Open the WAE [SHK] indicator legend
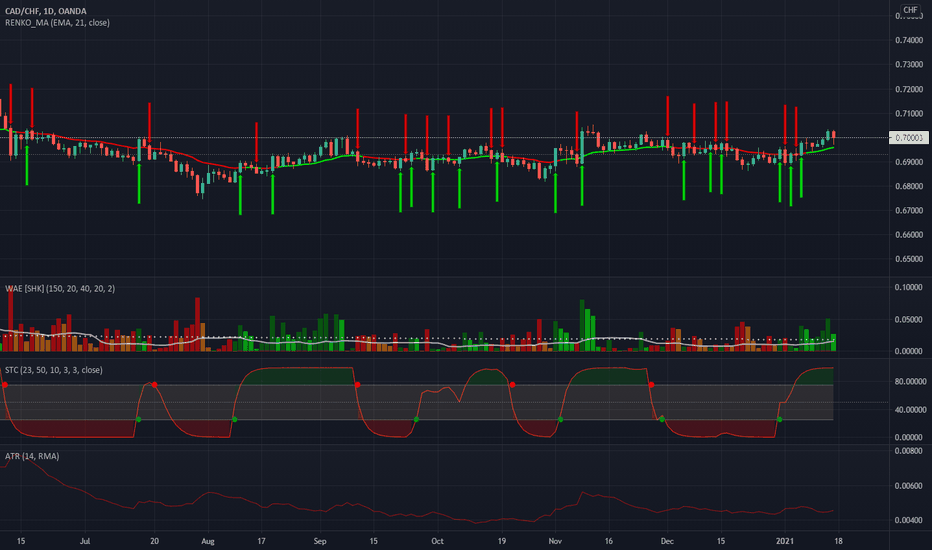932x550 pixels. (60, 288)
